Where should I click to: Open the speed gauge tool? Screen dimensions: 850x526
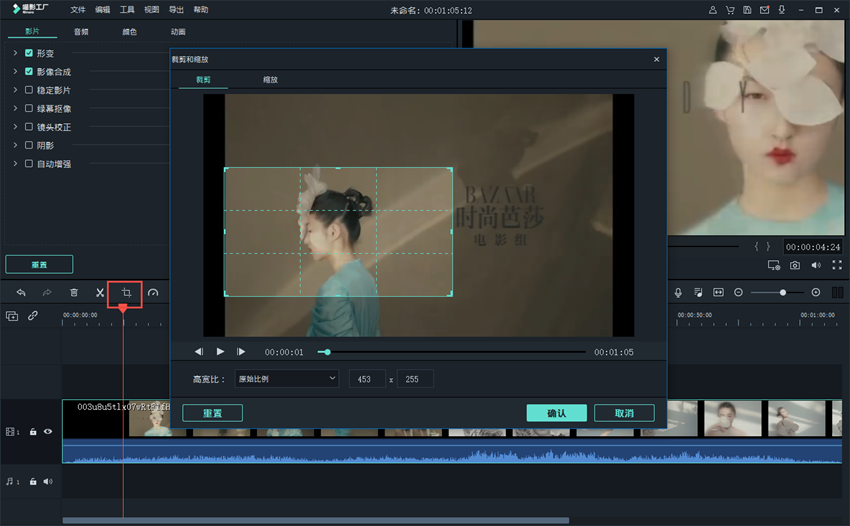(x=153, y=293)
